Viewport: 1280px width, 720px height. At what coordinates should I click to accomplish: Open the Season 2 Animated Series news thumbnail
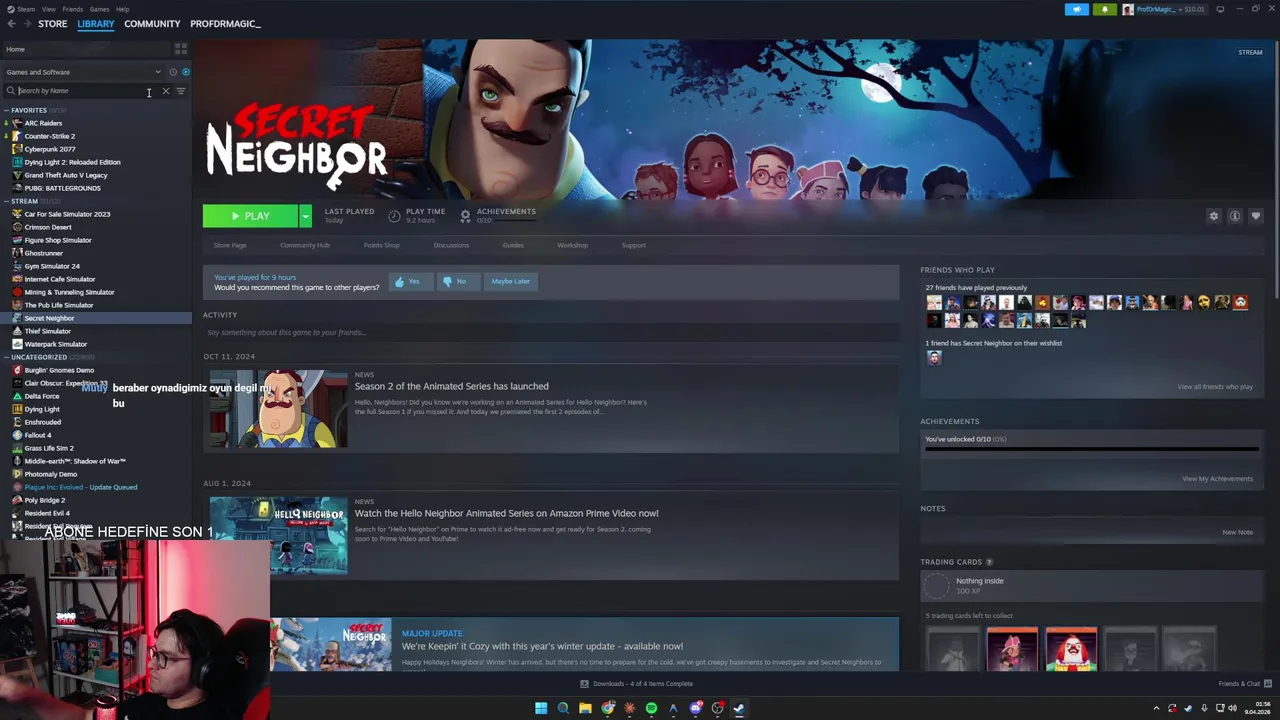[278, 409]
